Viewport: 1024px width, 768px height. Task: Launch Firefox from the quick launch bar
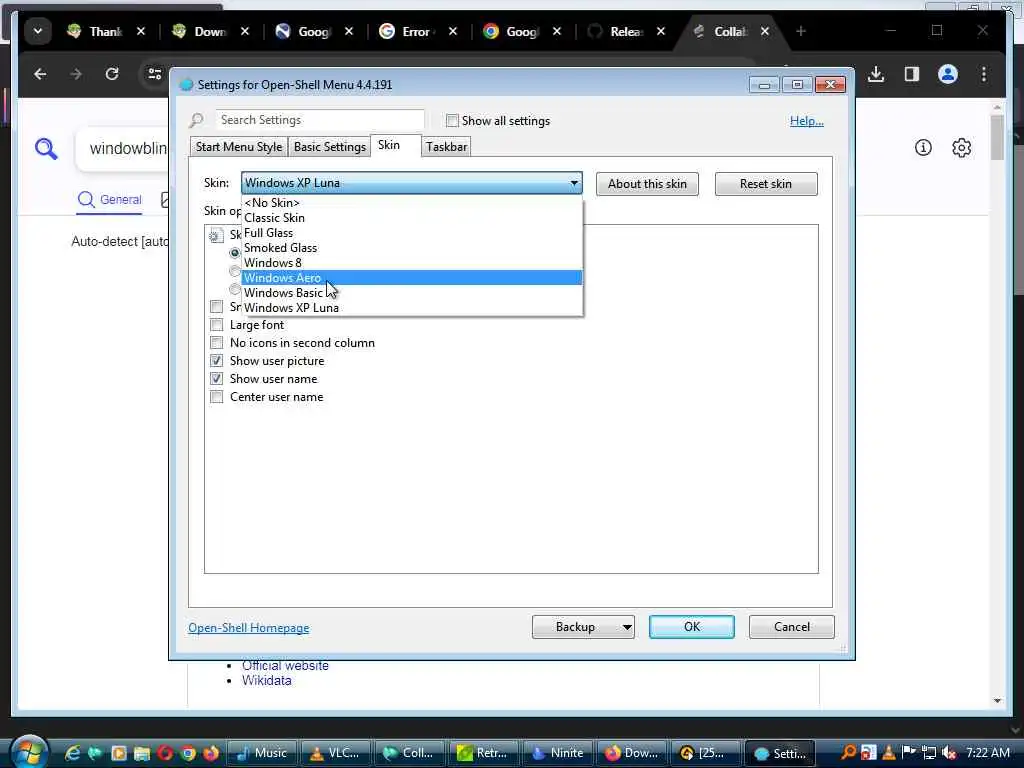pos(211,753)
